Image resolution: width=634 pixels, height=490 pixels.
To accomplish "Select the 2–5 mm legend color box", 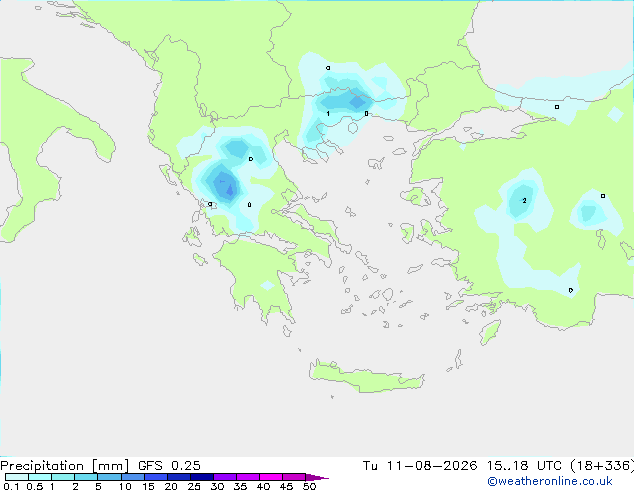I will pyautogui.click(x=86, y=477).
